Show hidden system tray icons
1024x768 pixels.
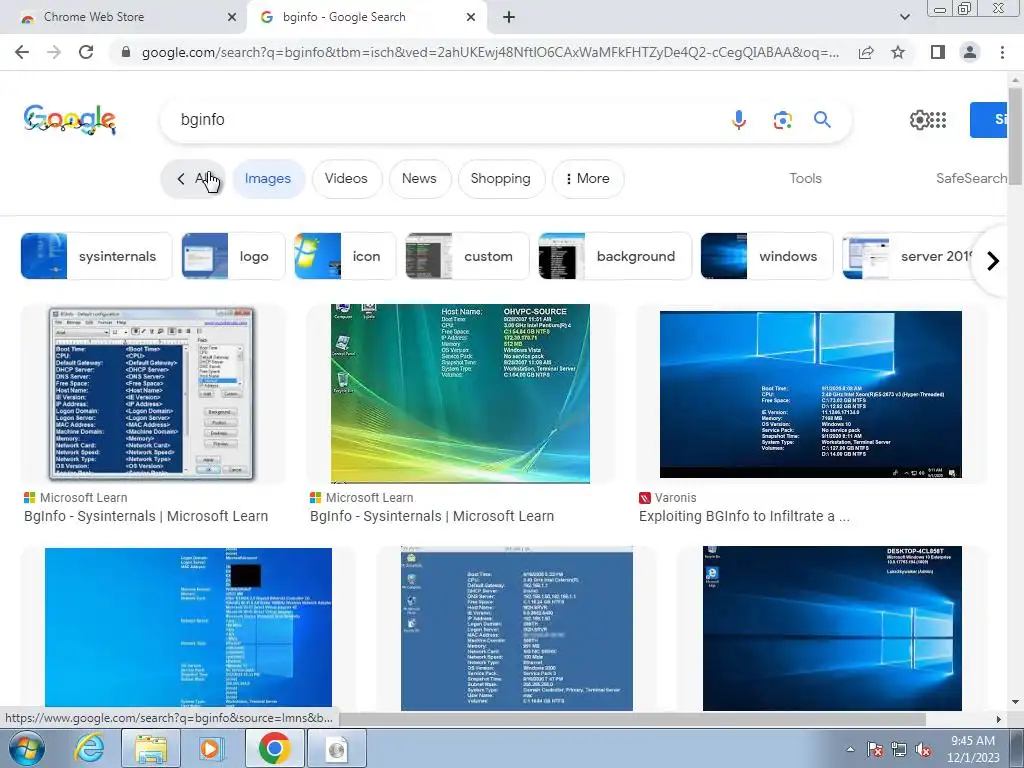click(x=850, y=749)
